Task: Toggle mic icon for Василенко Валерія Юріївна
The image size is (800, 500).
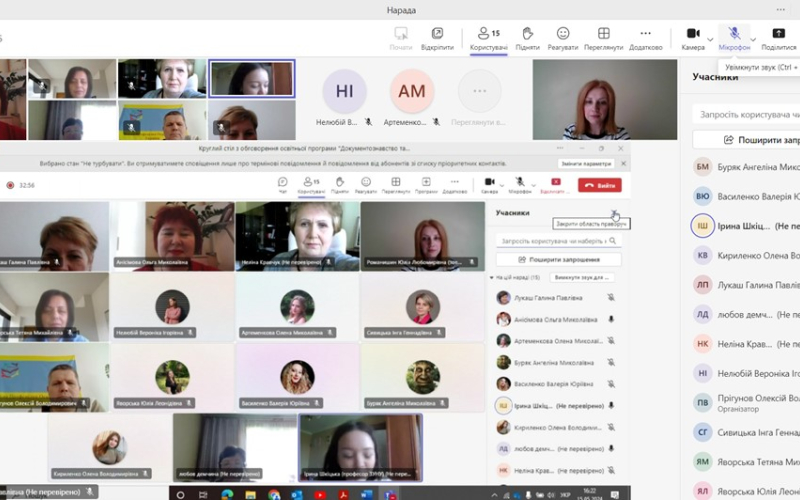Action: (611, 384)
